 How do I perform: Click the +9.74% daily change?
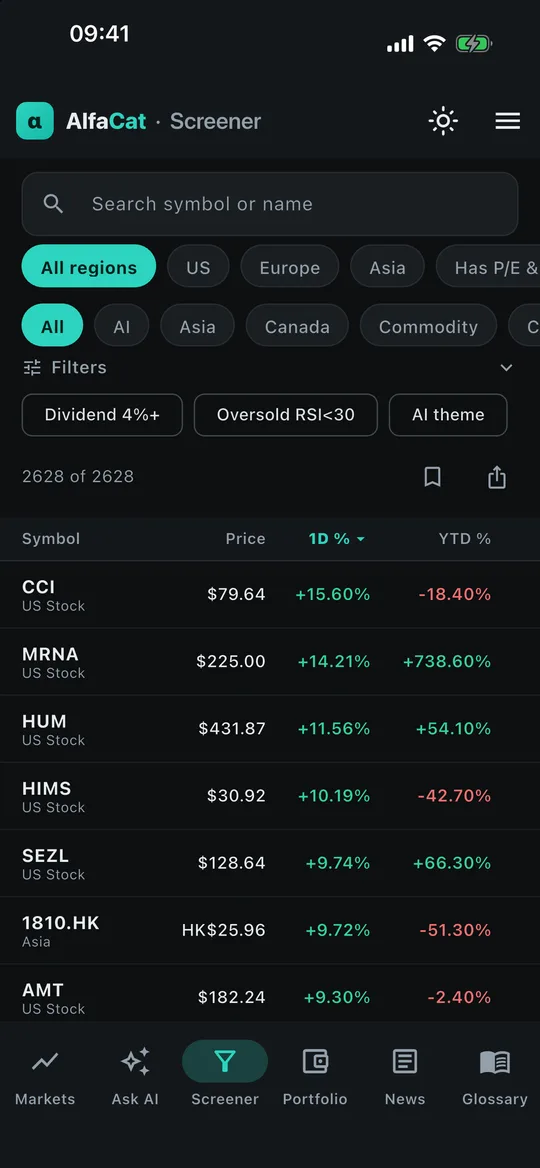(337, 863)
